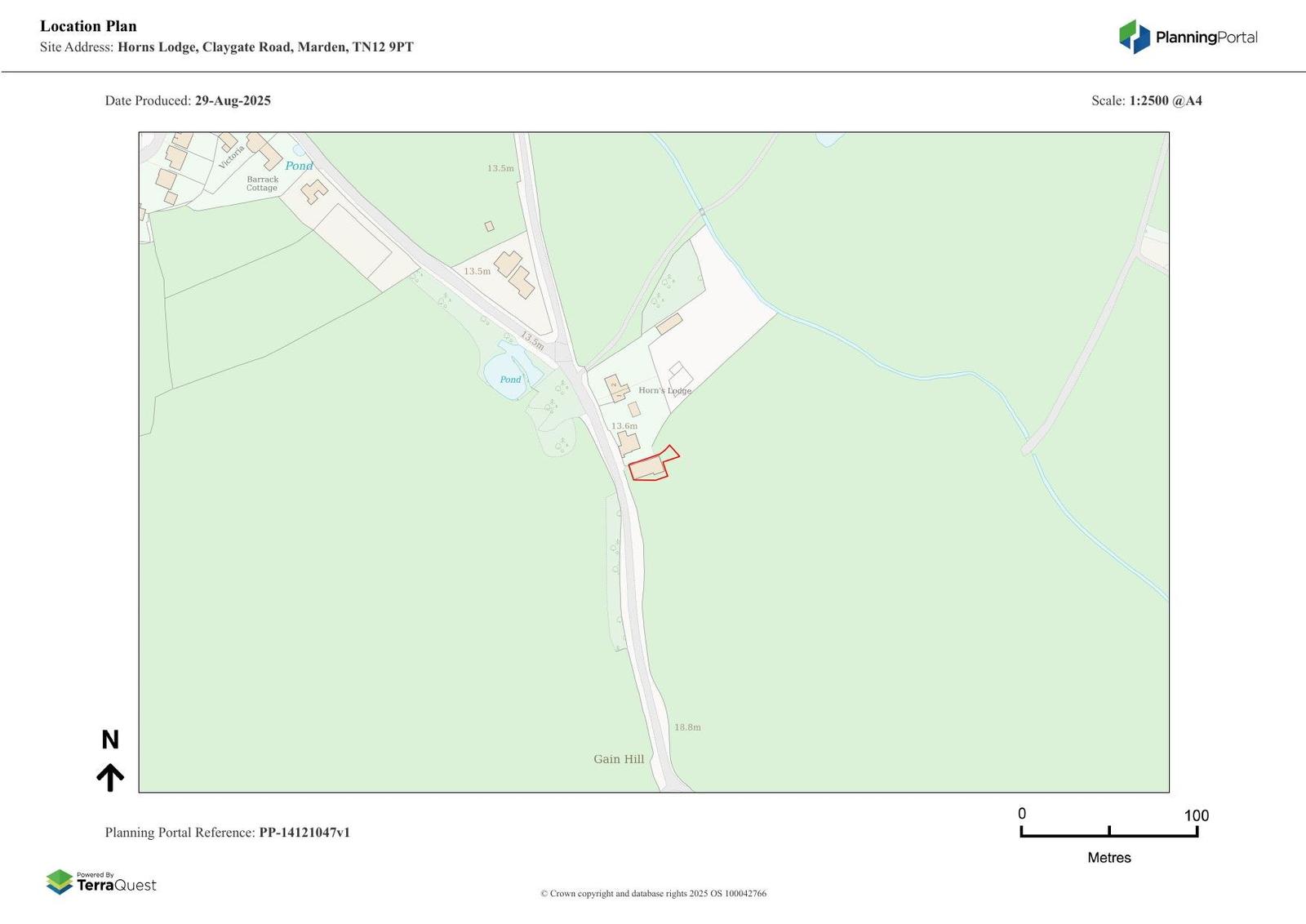The width and height of the screenshot is (1306, 924).
Task: Click the Metres scale bar label
Action: pyautogui.click(x=1109, y=858)
